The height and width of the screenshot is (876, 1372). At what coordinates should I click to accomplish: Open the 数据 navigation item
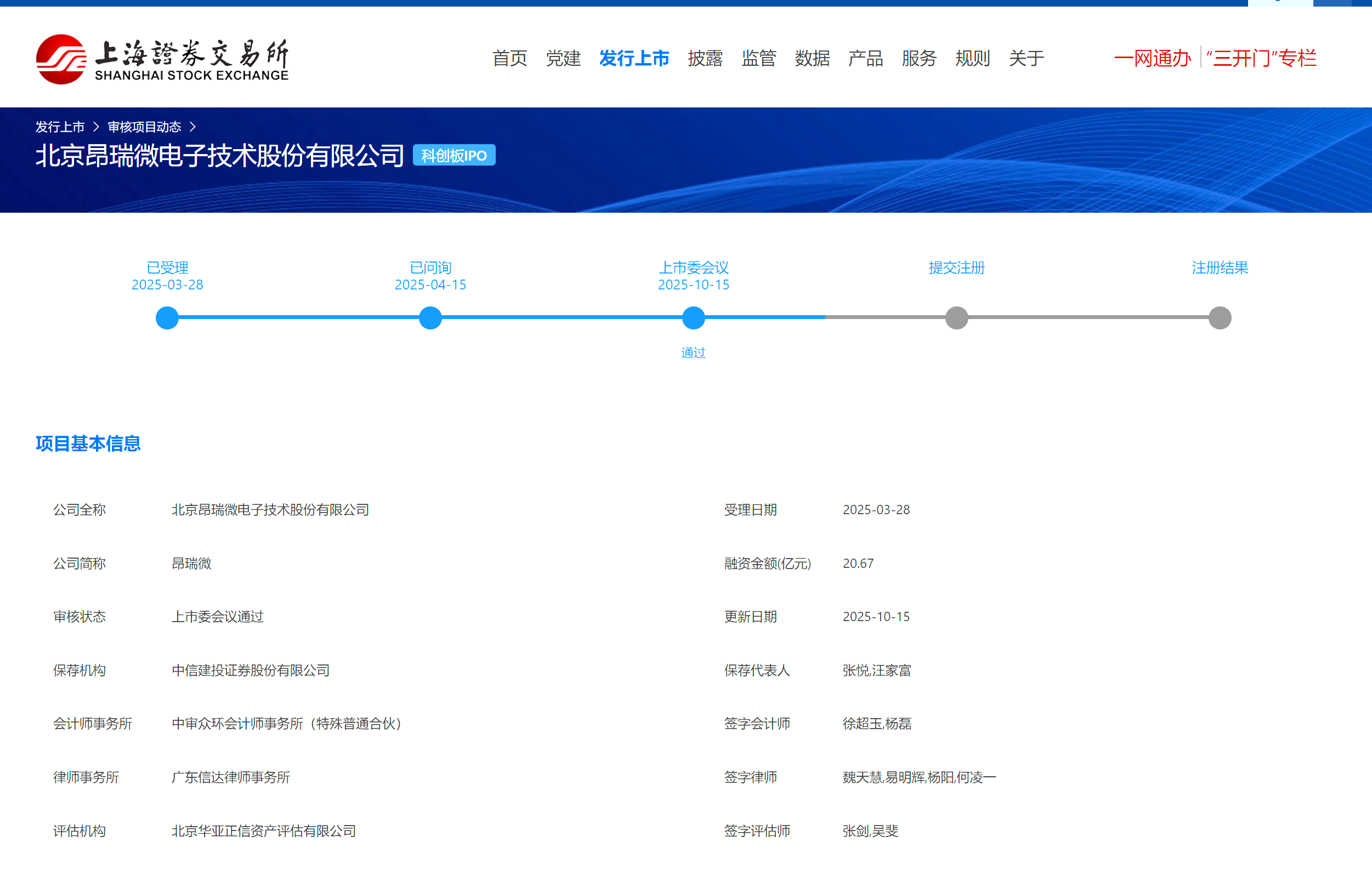point(812,58)
